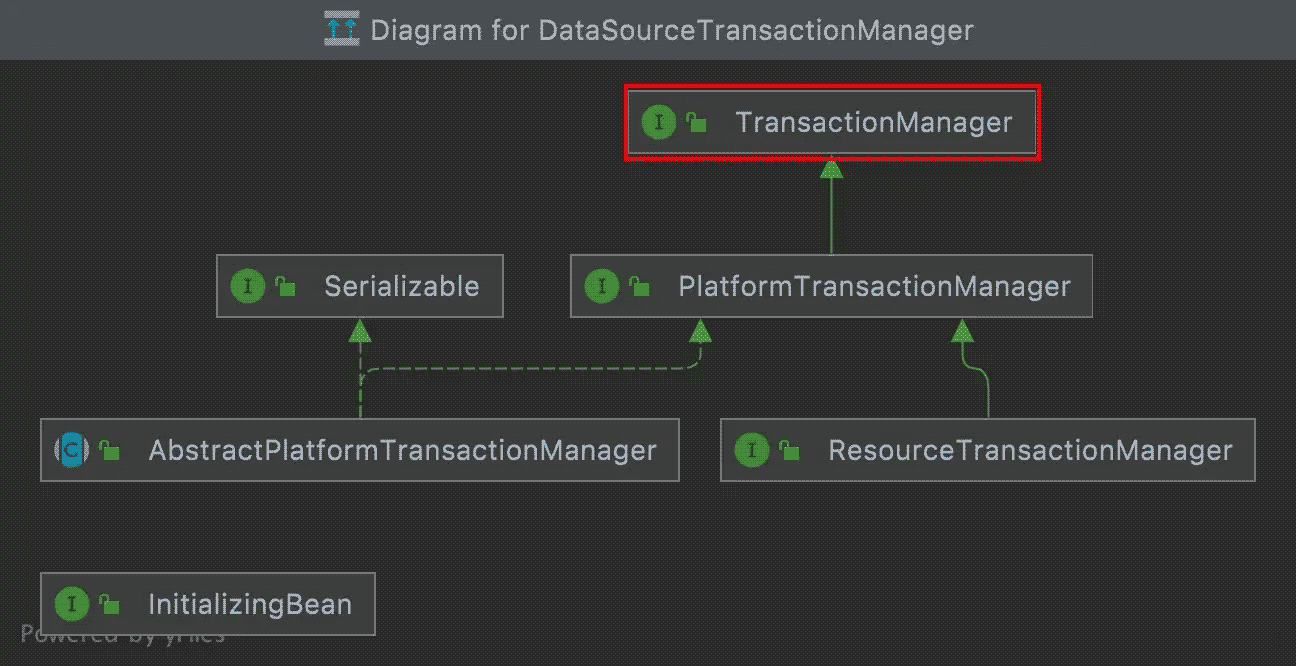This screenshot has width=1296, height=666.
Task: Click the abstract class icon on AbstractPlatformTransactionManager
Action: pos(71,451)
